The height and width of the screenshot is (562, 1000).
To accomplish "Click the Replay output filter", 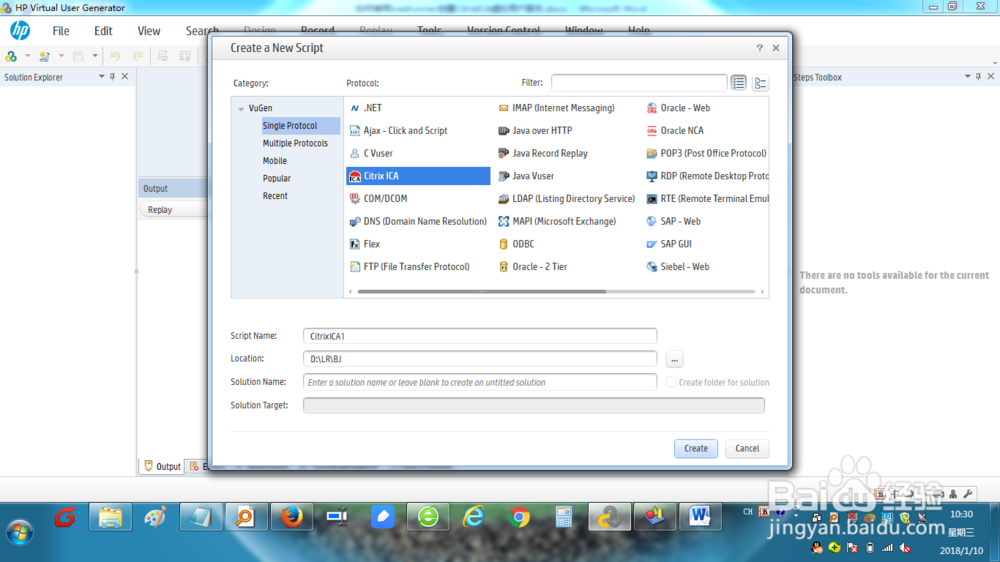I will click(173, 210).
